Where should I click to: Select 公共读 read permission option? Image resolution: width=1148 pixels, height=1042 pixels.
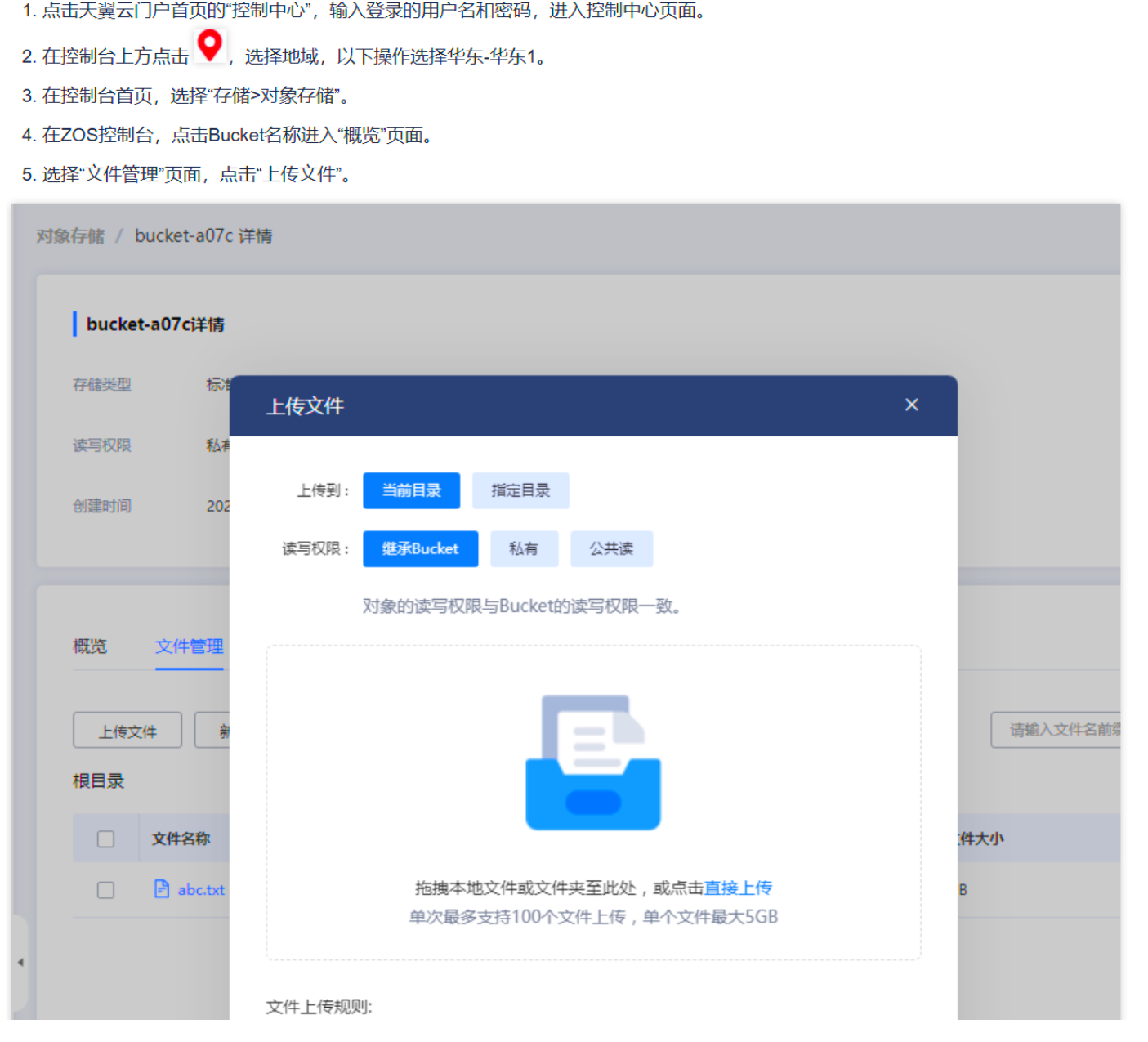tap(611, 548)
